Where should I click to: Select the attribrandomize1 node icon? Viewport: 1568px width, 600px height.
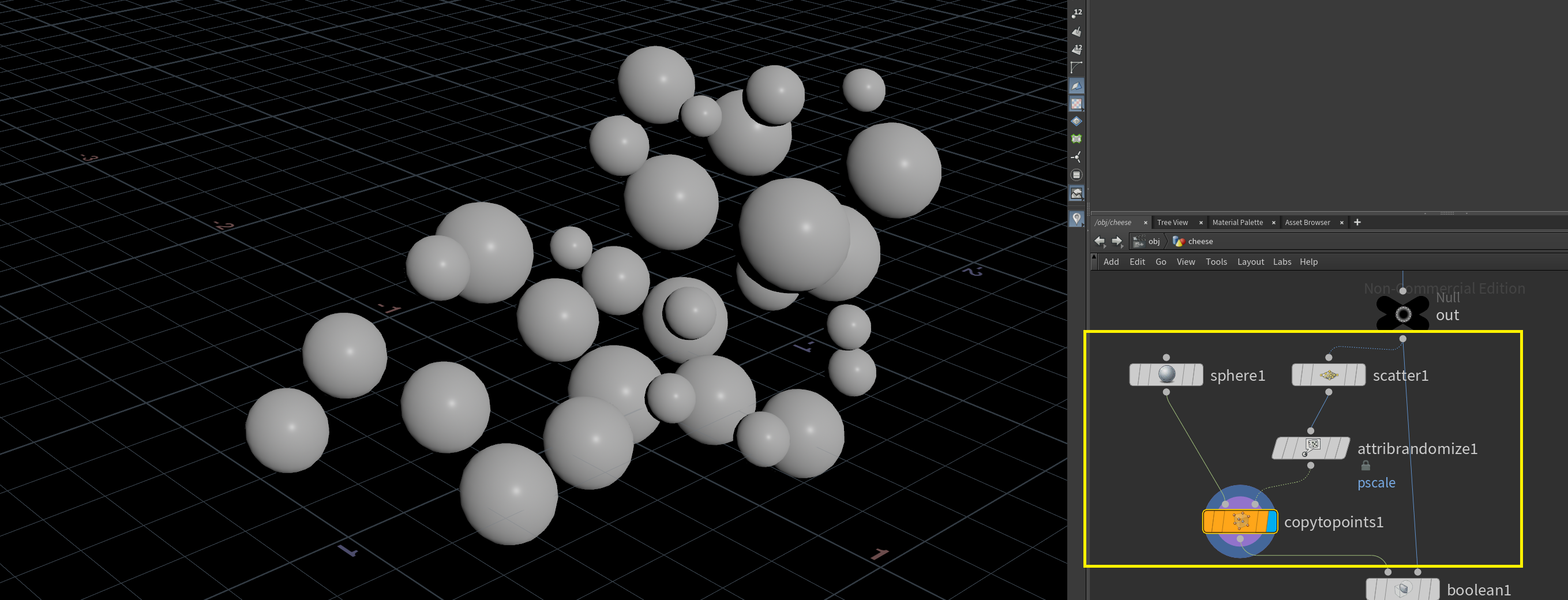click(x=1311, y=448)
